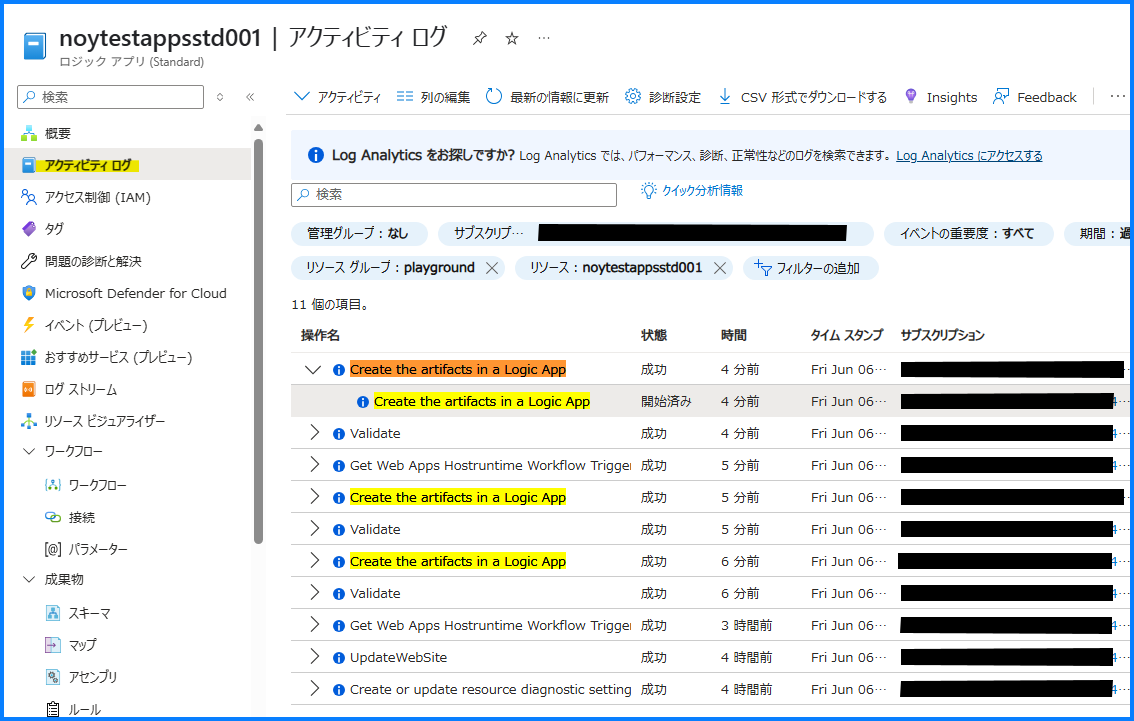Collapse the 成果物 section in the sidebar
This screenshot has height=721, width=1134.
coord(29,579)
